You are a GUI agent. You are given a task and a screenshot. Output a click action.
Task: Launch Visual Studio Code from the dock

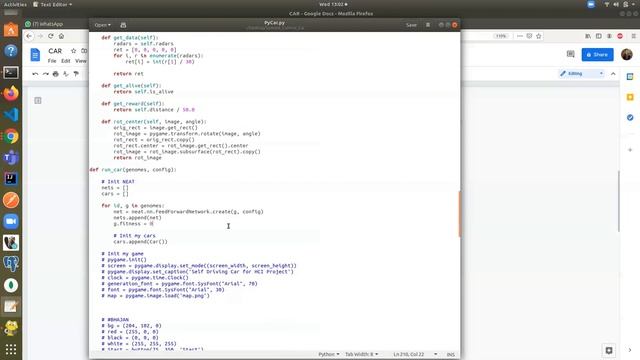point(11,115)
